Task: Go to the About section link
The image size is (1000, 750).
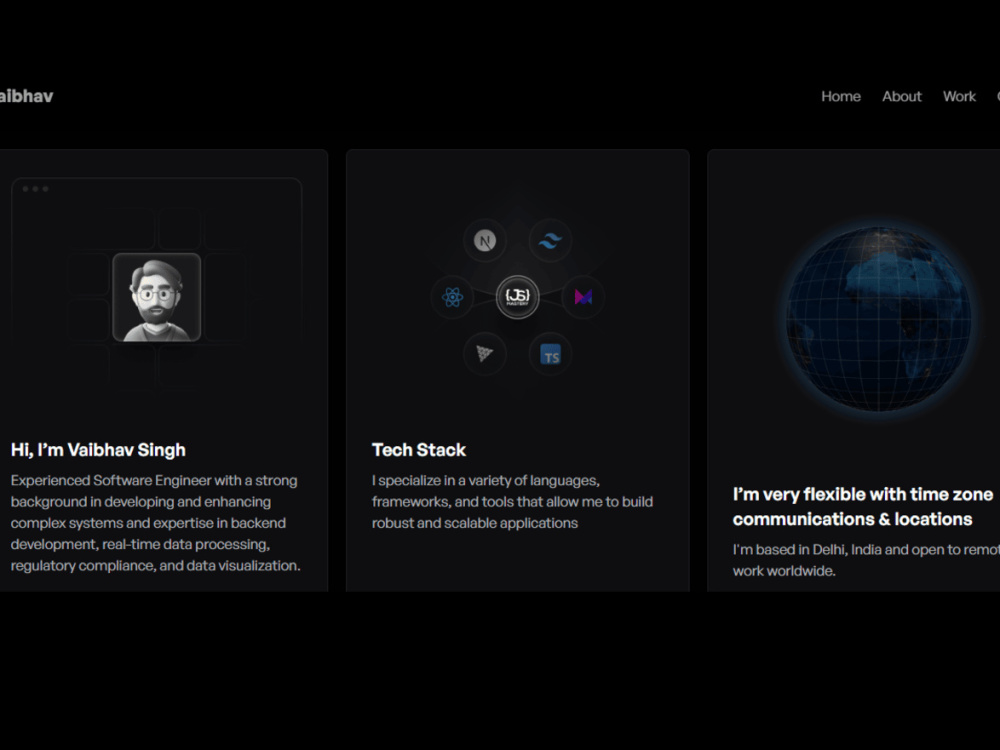Action: pos(902,96)
